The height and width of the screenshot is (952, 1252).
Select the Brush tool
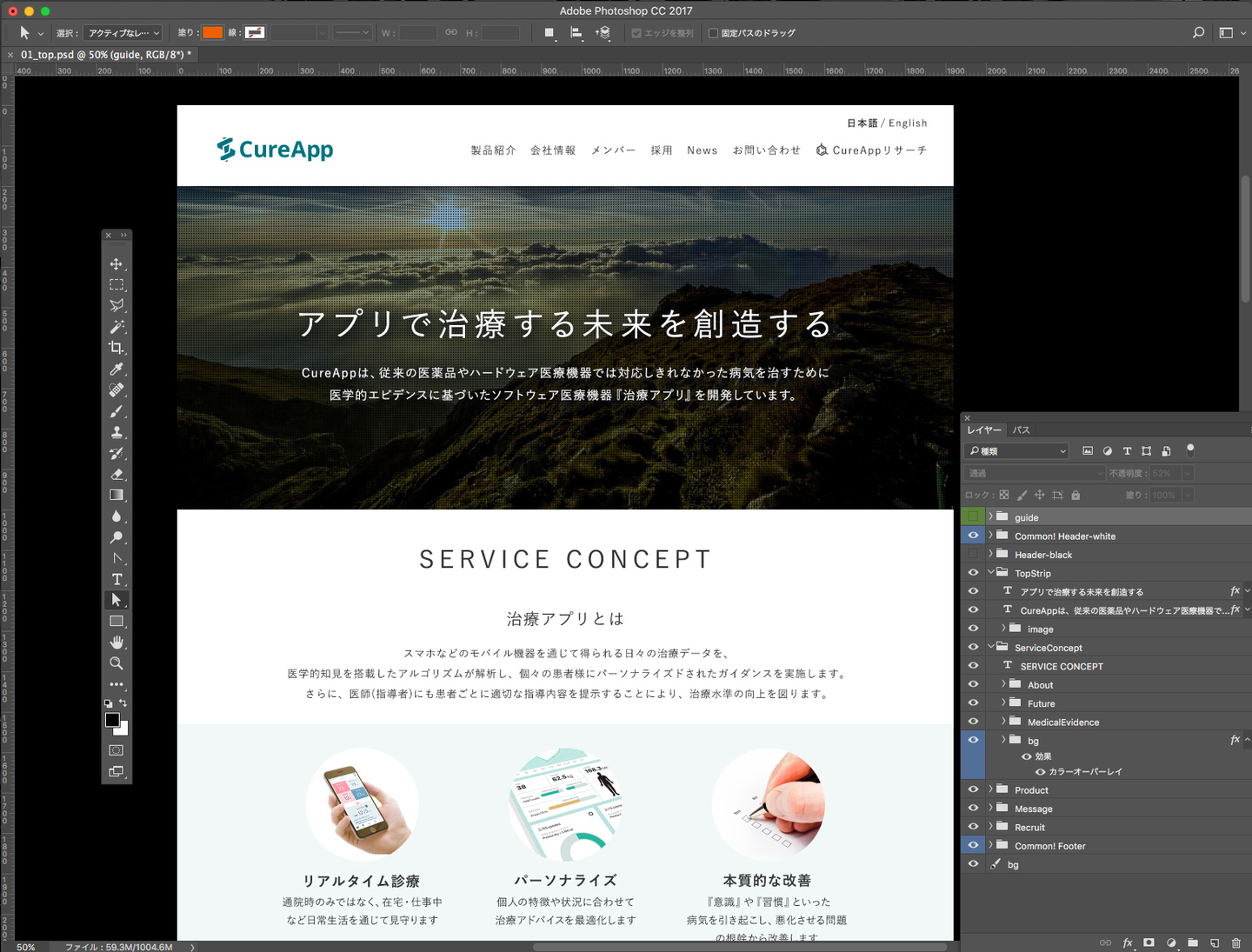point(117,410)
